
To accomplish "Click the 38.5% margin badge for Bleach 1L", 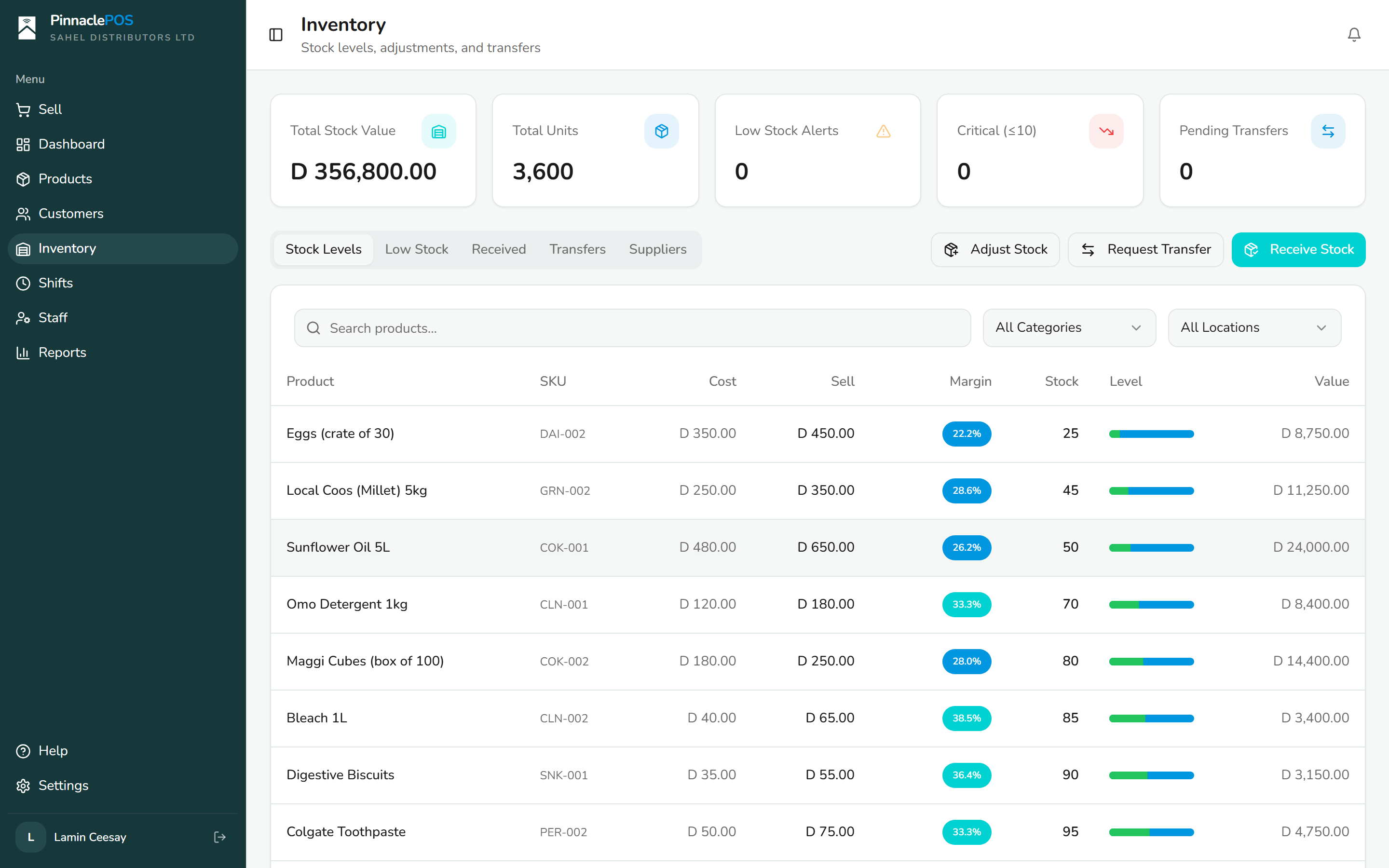I will click(x=966, y=718).
